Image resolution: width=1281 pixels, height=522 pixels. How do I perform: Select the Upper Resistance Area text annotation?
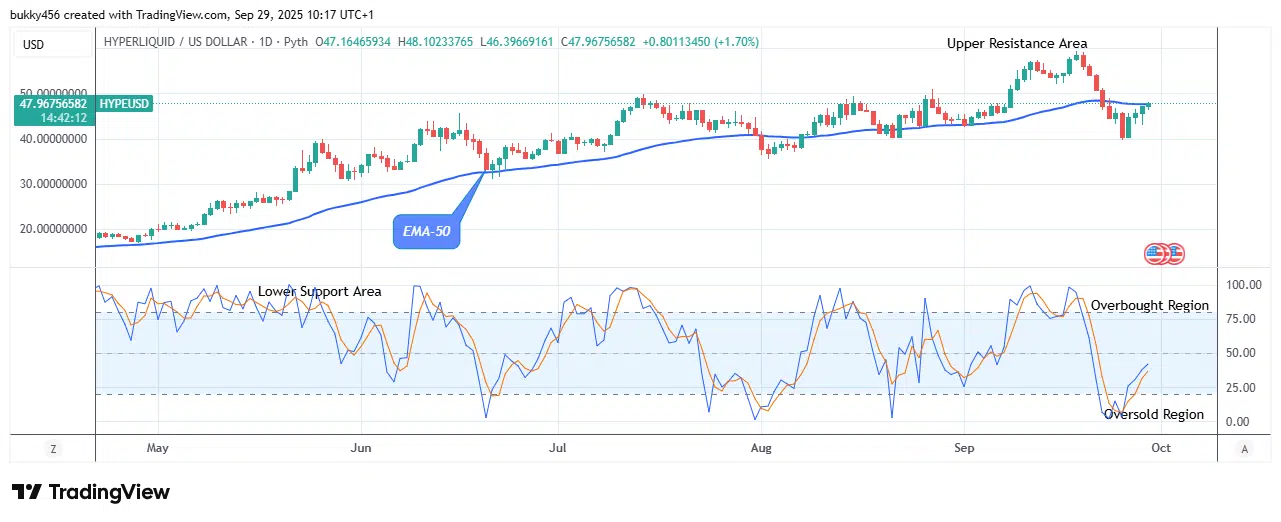coord(1017,44)
